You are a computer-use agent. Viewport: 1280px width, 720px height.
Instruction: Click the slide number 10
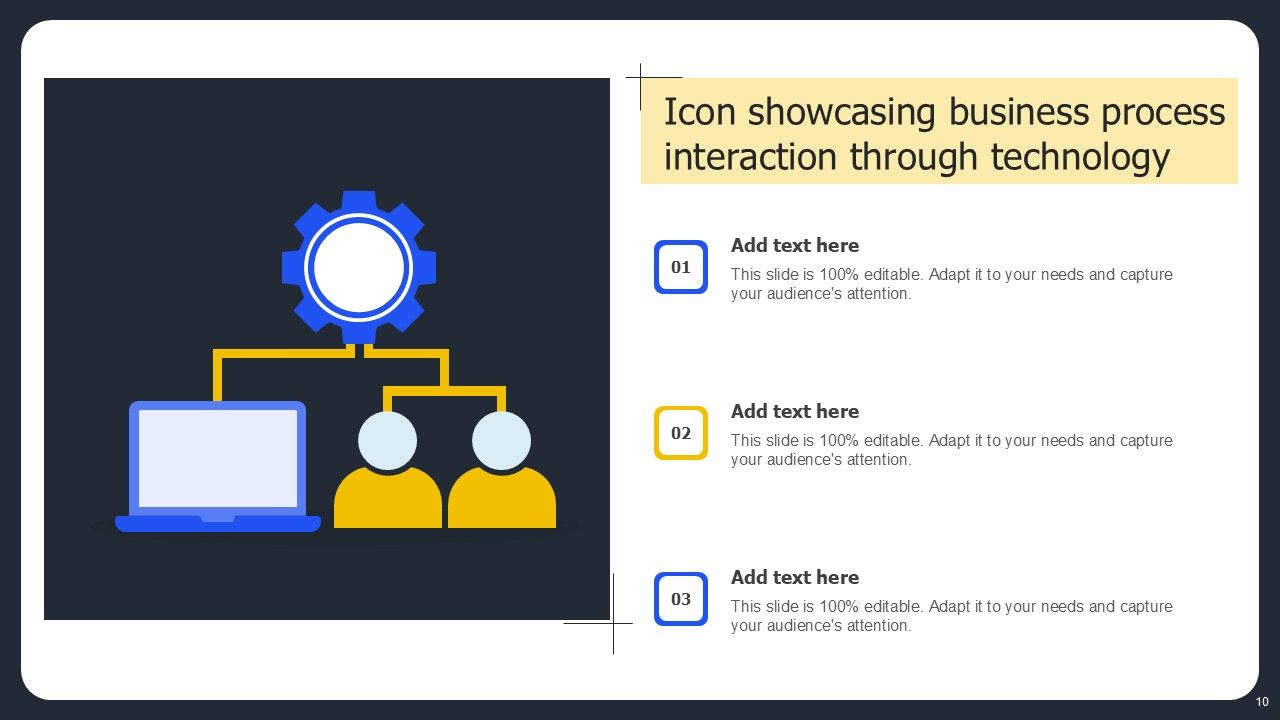1262,702
